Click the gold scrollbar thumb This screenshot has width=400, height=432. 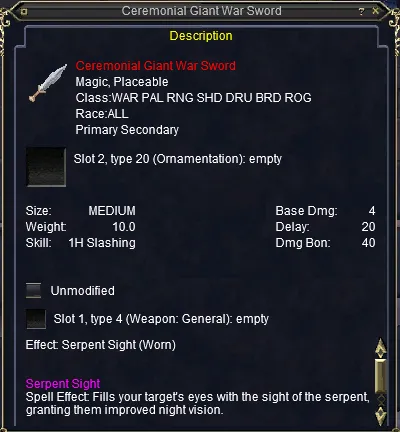[381, 377]
